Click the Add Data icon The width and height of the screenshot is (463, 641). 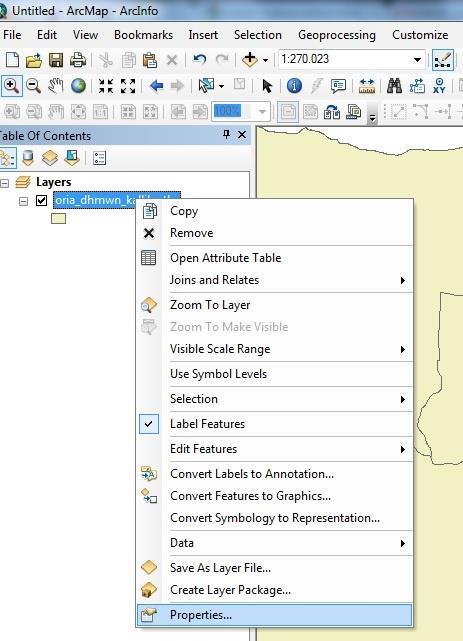click(x=250, y=60)
